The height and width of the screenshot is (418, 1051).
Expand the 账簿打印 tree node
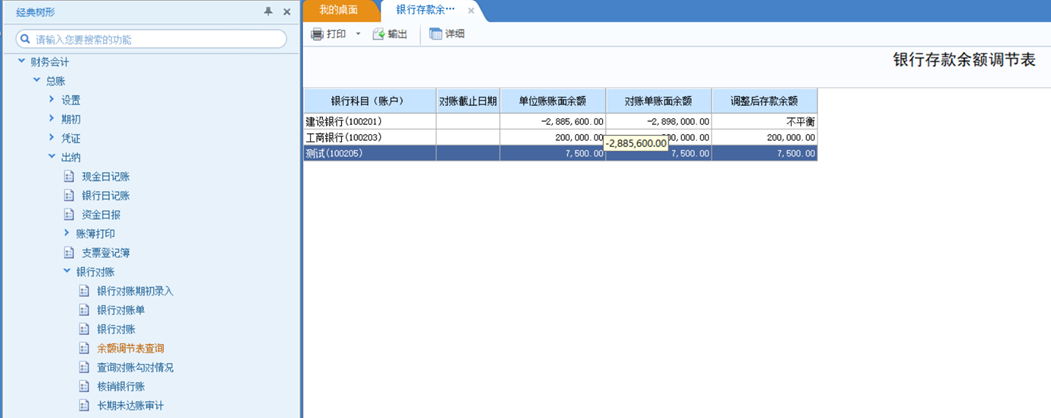(x=66, y=233)
